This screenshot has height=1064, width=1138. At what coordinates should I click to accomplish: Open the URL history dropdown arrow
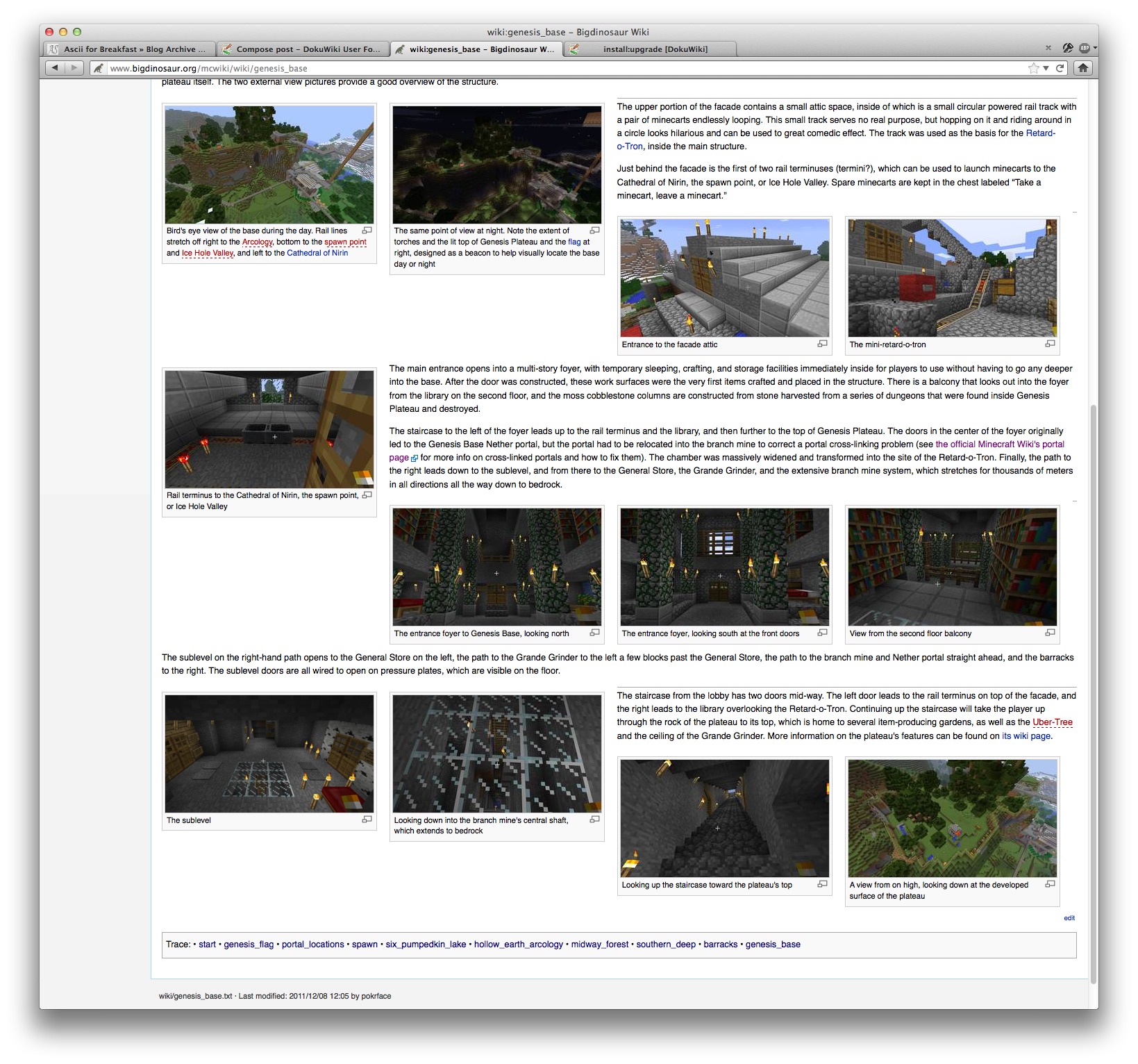click(1046, 68)
